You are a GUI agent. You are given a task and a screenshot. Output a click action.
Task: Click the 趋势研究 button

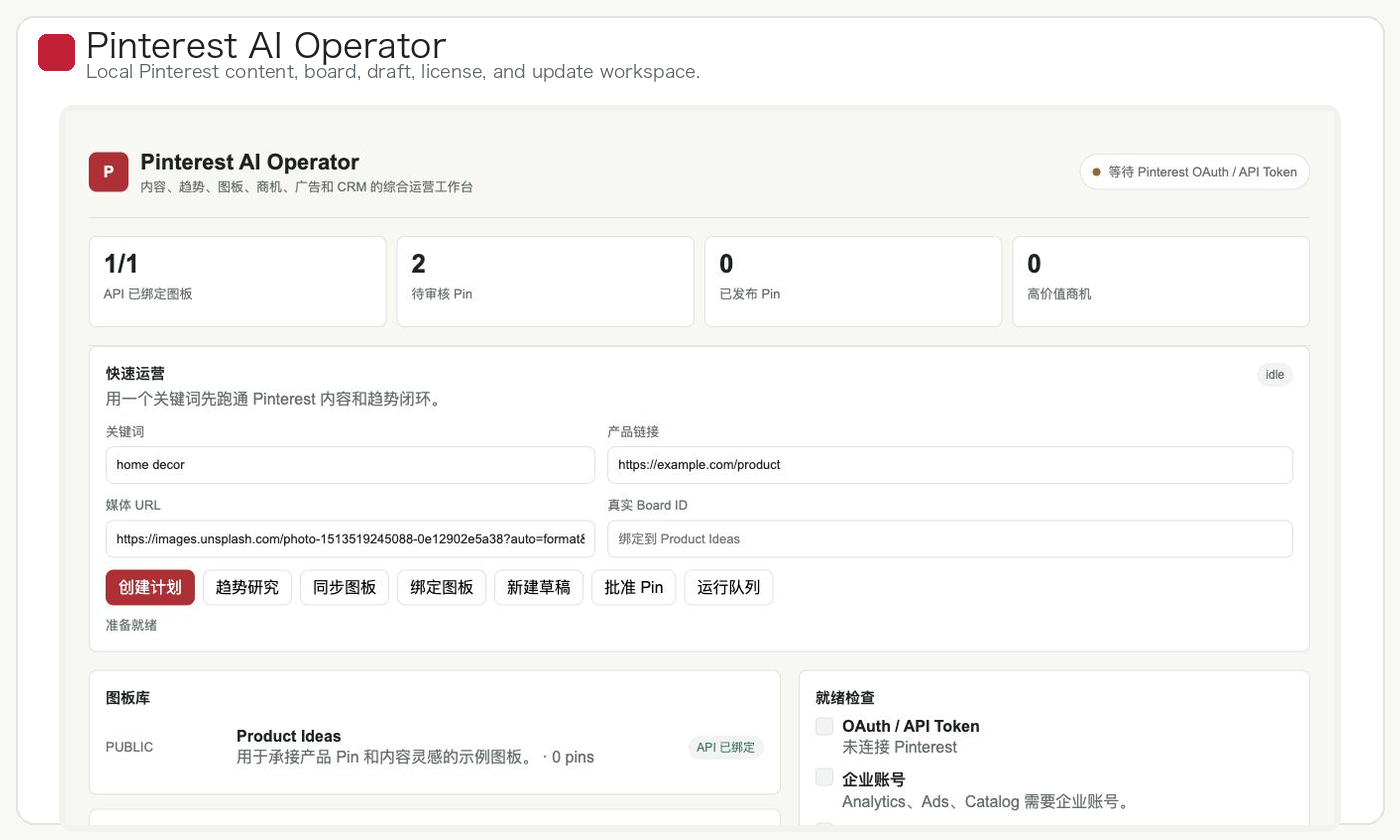247,587
